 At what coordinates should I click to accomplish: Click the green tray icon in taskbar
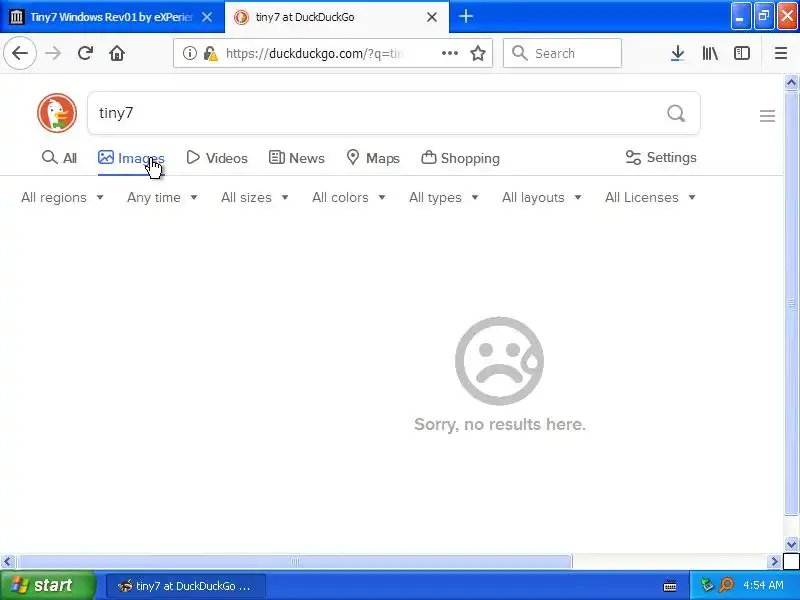[707, 585]
